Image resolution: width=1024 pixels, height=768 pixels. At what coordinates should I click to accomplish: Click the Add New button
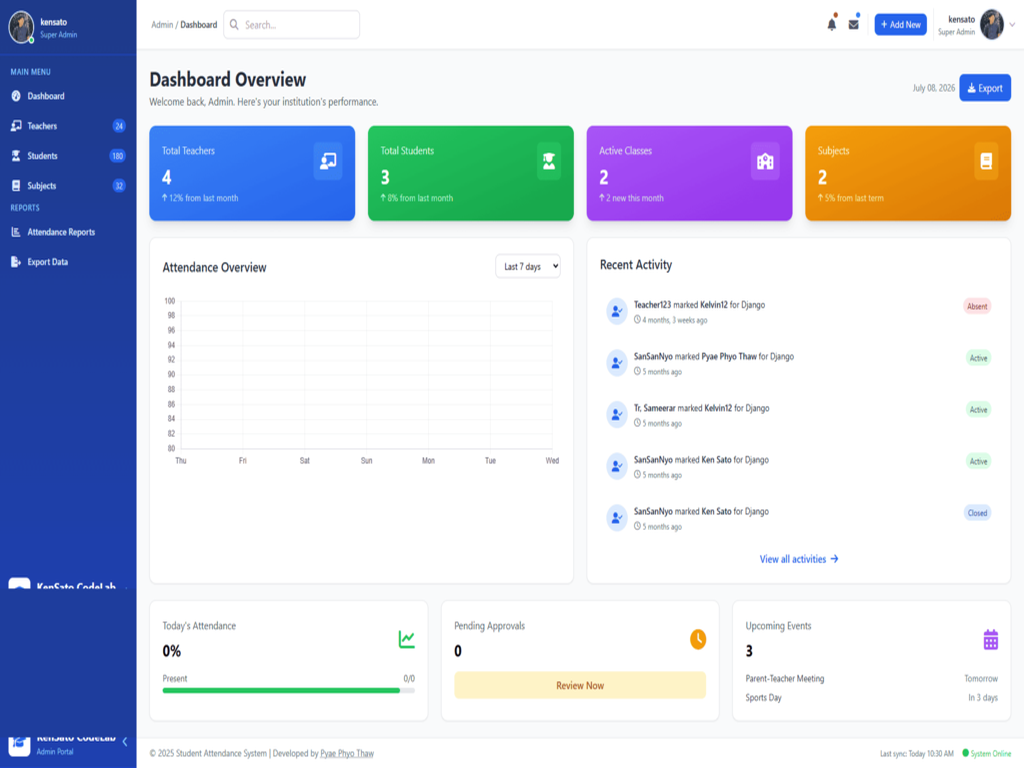click(x=900, y=25)
